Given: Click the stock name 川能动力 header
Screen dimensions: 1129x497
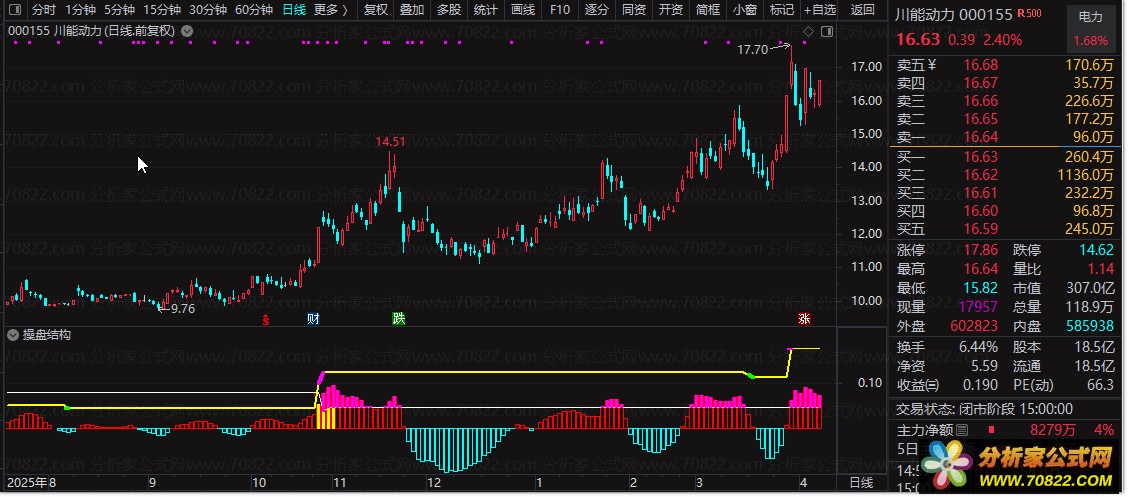Looking at the screenshot, I should [925, 14].
